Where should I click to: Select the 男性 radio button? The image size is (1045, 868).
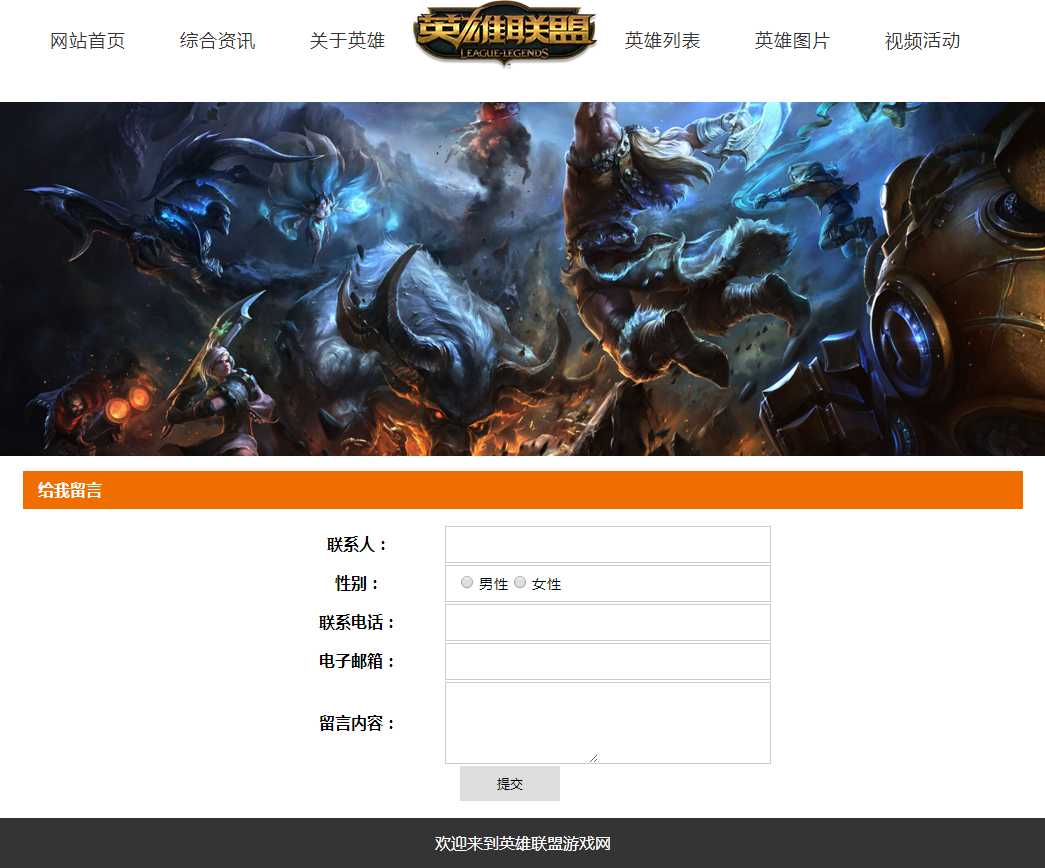(467, 583)
